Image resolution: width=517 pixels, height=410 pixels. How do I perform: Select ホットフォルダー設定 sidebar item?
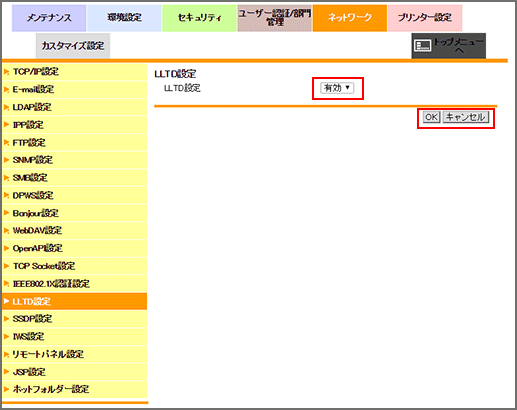75,389
